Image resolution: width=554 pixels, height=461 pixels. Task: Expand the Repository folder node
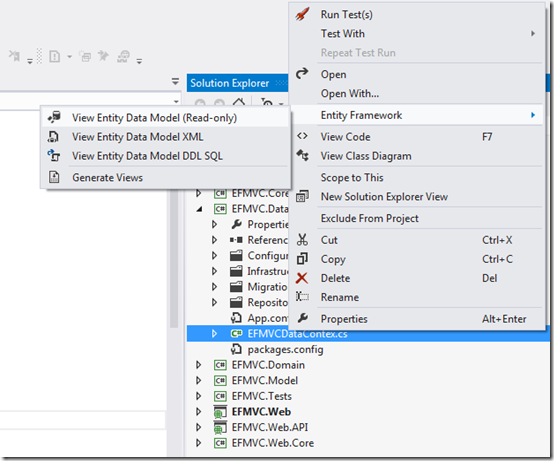(214, 302)
